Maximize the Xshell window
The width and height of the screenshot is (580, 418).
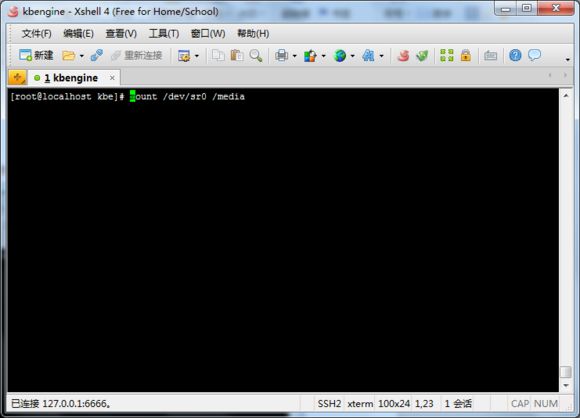point(527,9)
